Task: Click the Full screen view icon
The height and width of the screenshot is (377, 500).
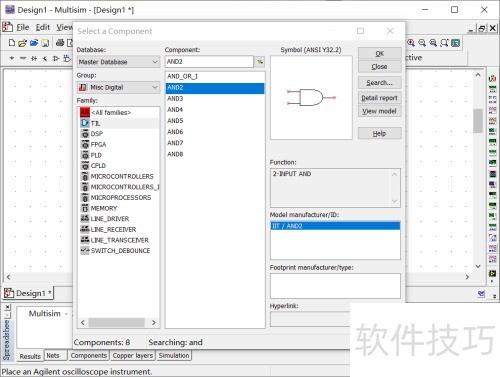Action: coord(455,43)
